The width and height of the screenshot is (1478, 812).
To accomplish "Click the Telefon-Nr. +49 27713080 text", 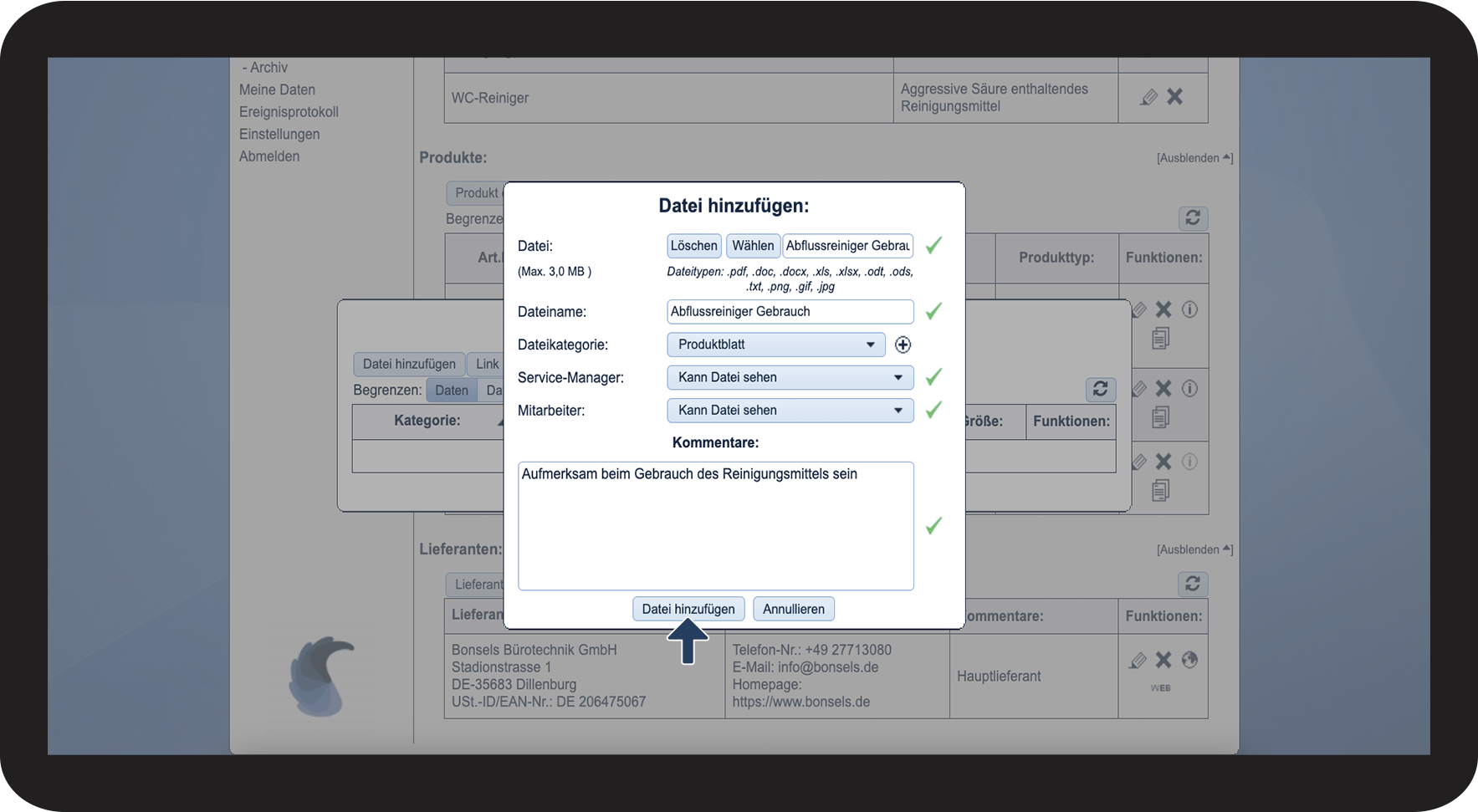I will pos(812,650).
